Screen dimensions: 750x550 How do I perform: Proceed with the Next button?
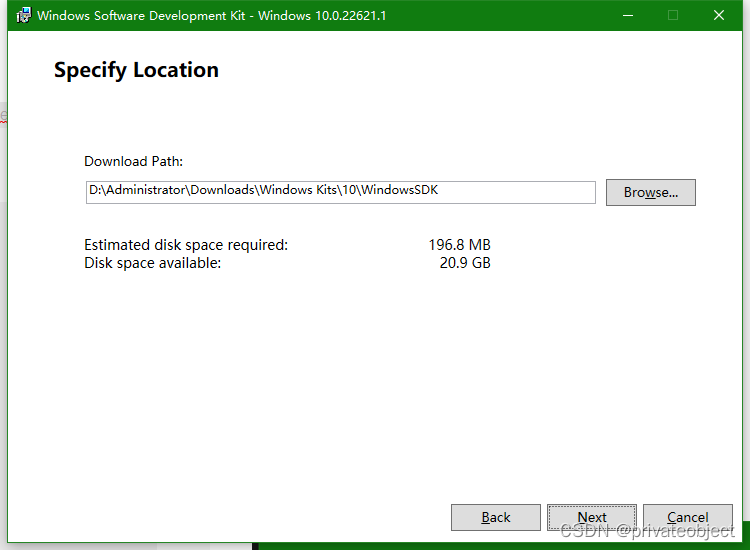tap(592, 517)
